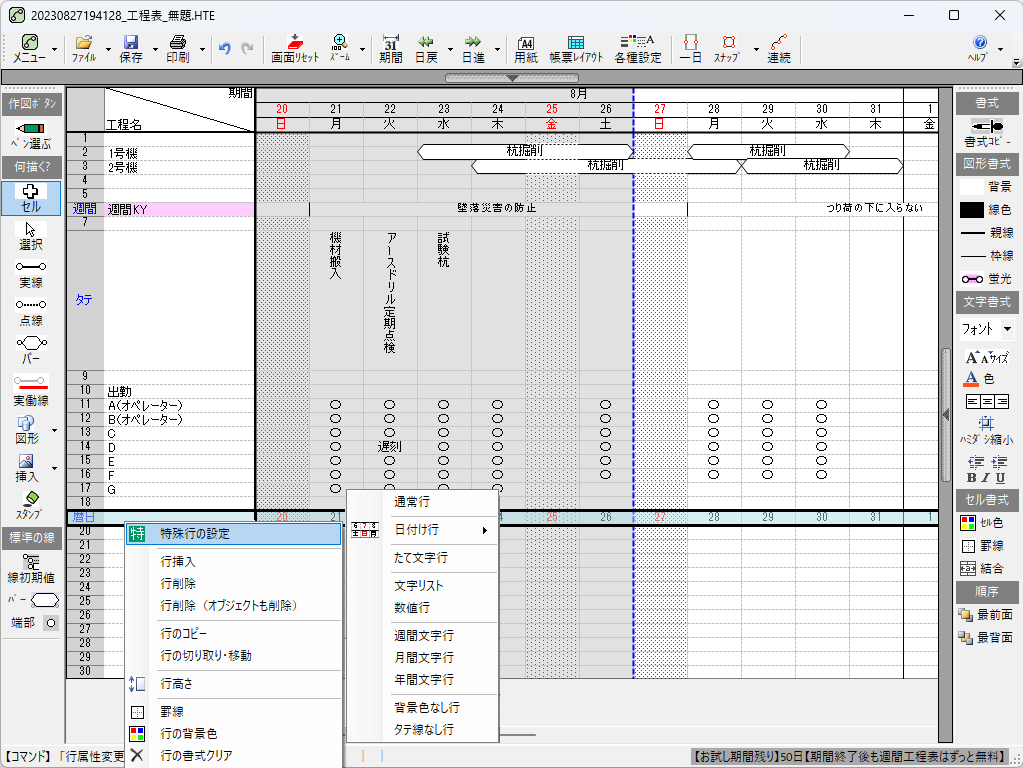Toggle the 蛍光 highlight line option
1023x768 pixels.
point(986,279)
